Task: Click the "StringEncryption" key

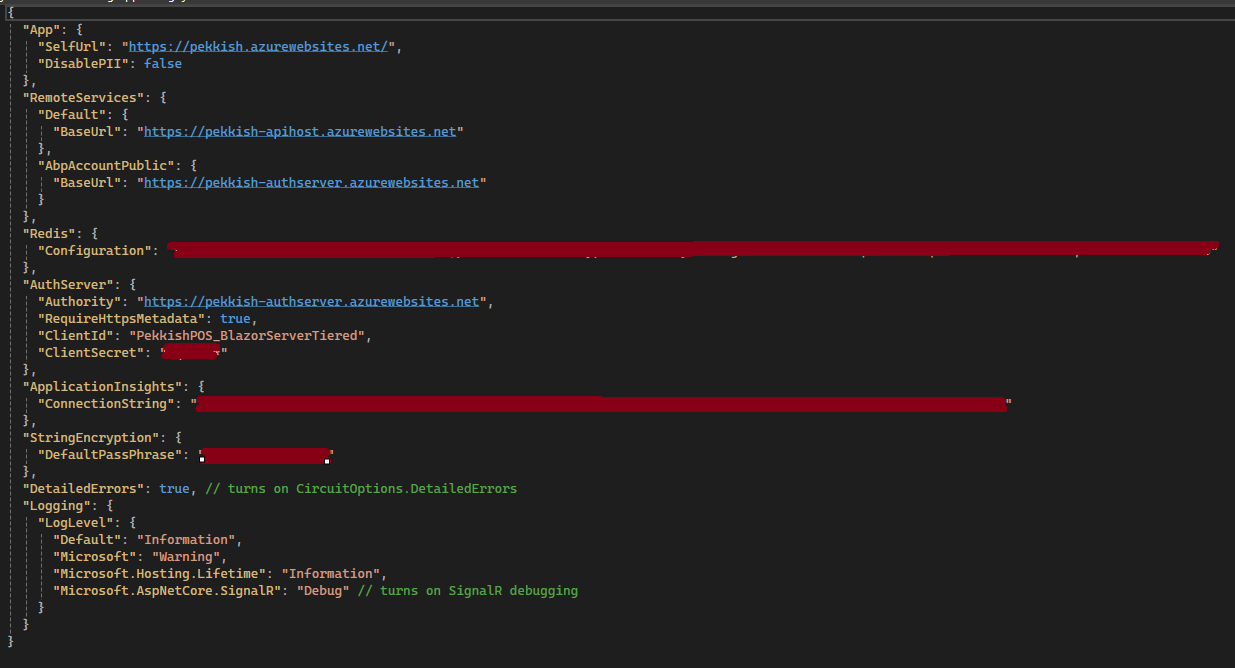Action: pyautogui.click(x=87, y=437)
